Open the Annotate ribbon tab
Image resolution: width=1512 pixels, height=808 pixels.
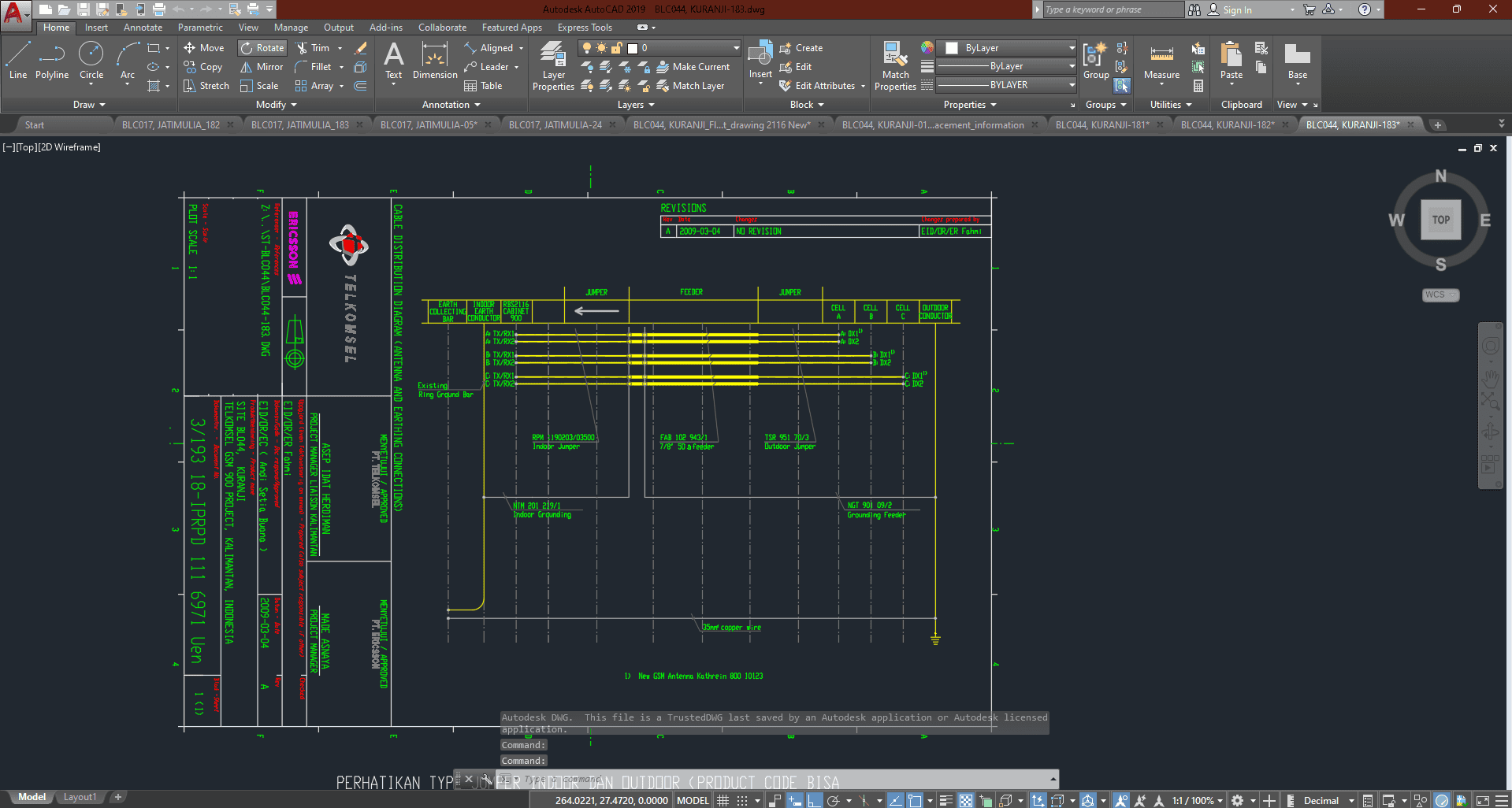tap(143, 28)
